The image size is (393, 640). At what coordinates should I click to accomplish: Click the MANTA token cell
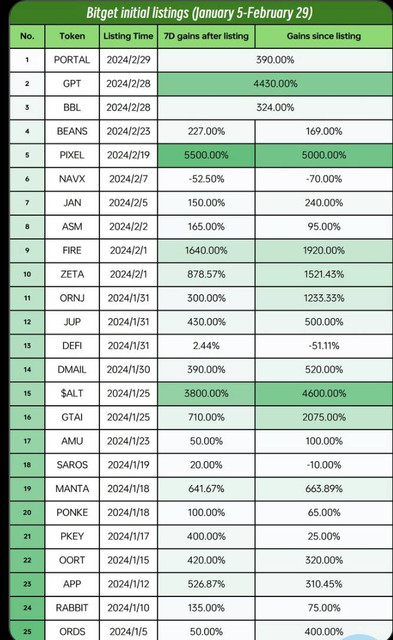pos(72,489)
